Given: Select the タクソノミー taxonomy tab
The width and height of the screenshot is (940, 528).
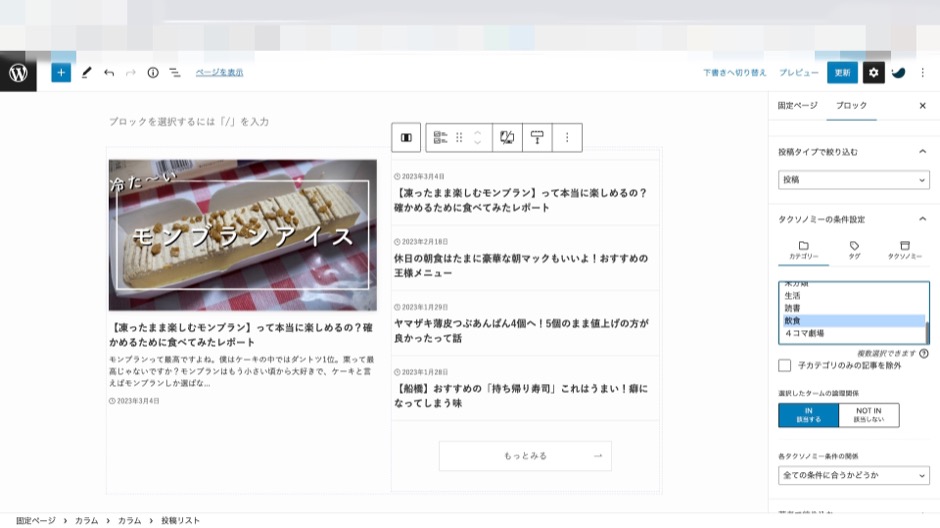Looking at the screenshot, I should [905, 250].
